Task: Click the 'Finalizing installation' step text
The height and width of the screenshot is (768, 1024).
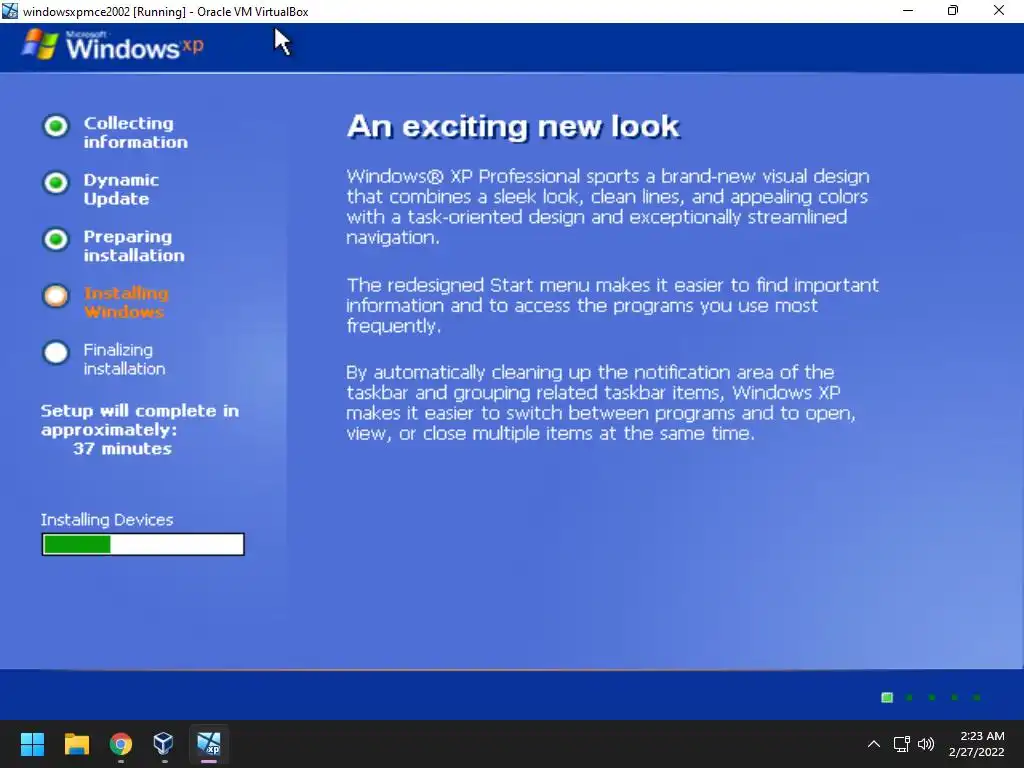Action: (124, 359)
